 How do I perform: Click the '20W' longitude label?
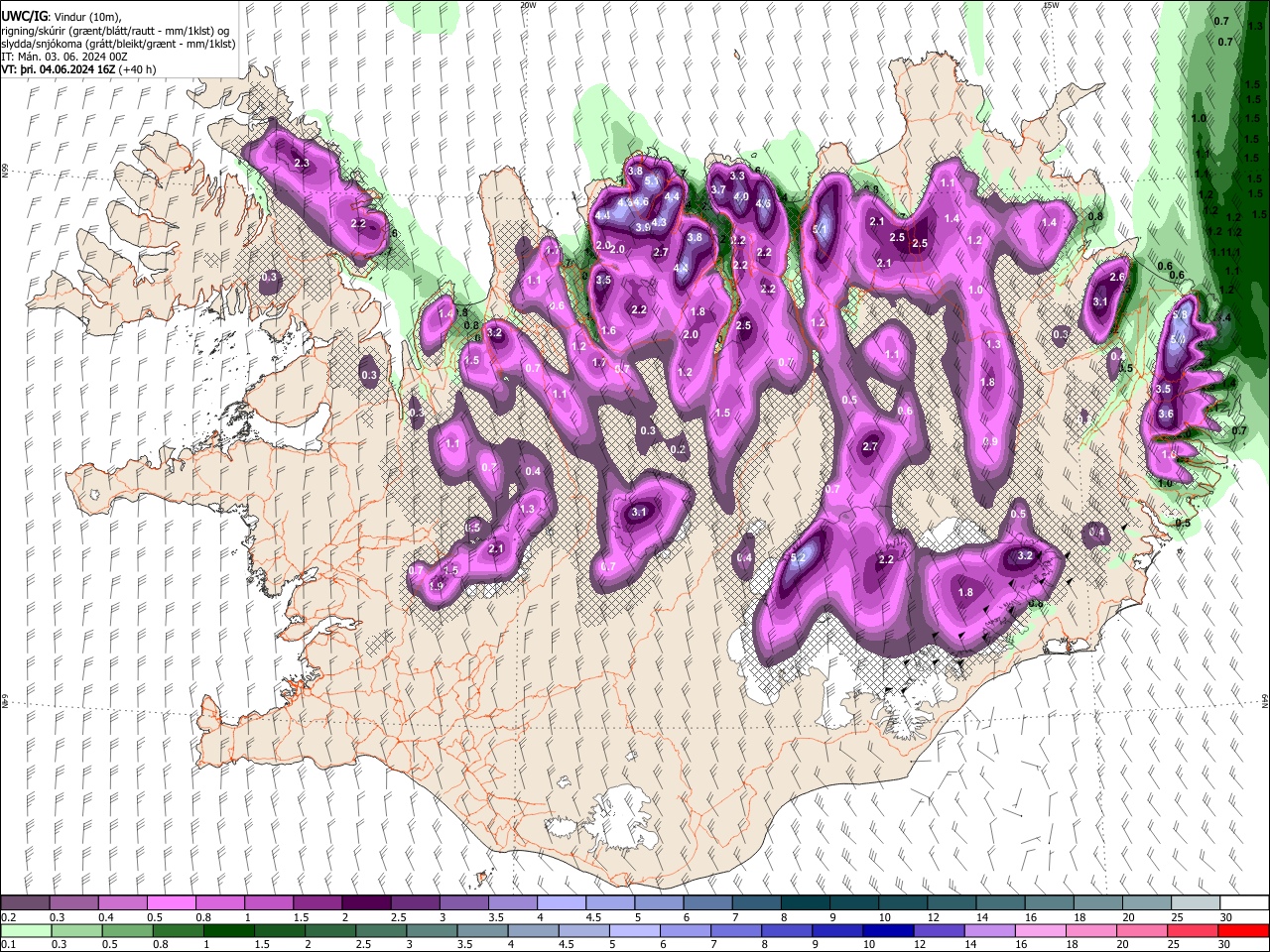[528, 5]
